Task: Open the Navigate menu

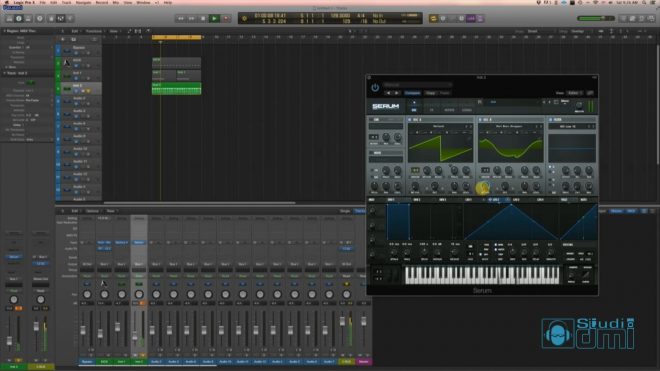Action: [x=83, y=3]
